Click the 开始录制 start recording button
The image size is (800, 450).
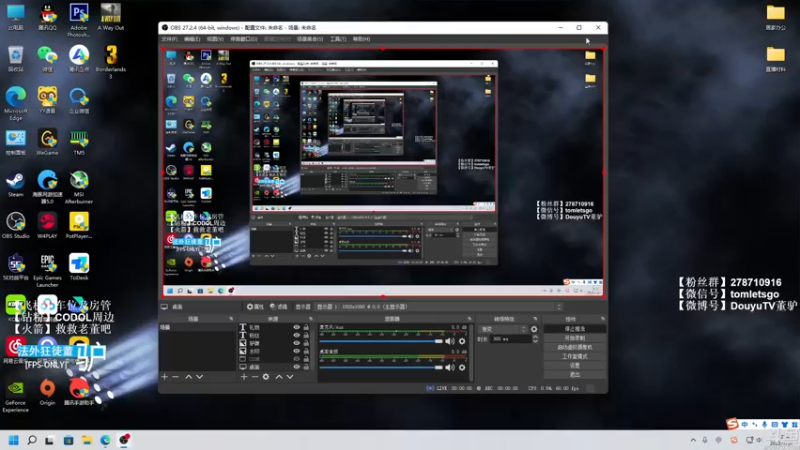[x=574, y=338]
